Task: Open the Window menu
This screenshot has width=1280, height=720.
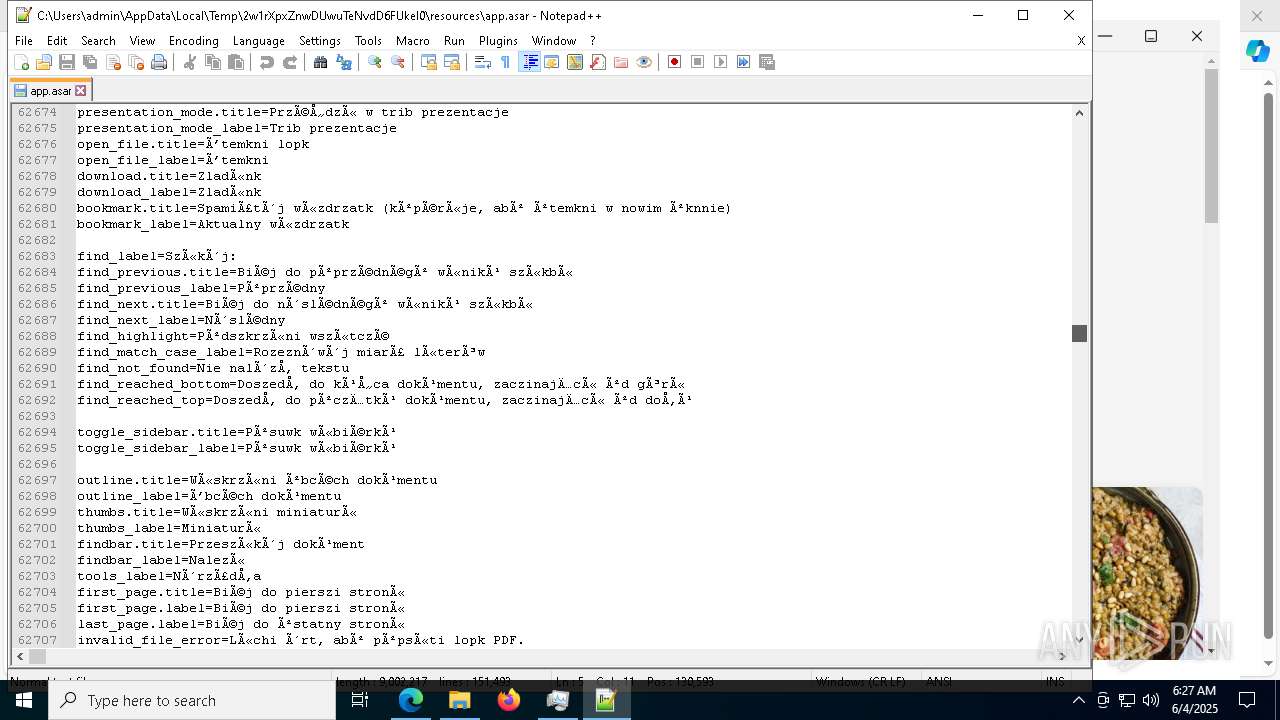Action: pos(554,41)
